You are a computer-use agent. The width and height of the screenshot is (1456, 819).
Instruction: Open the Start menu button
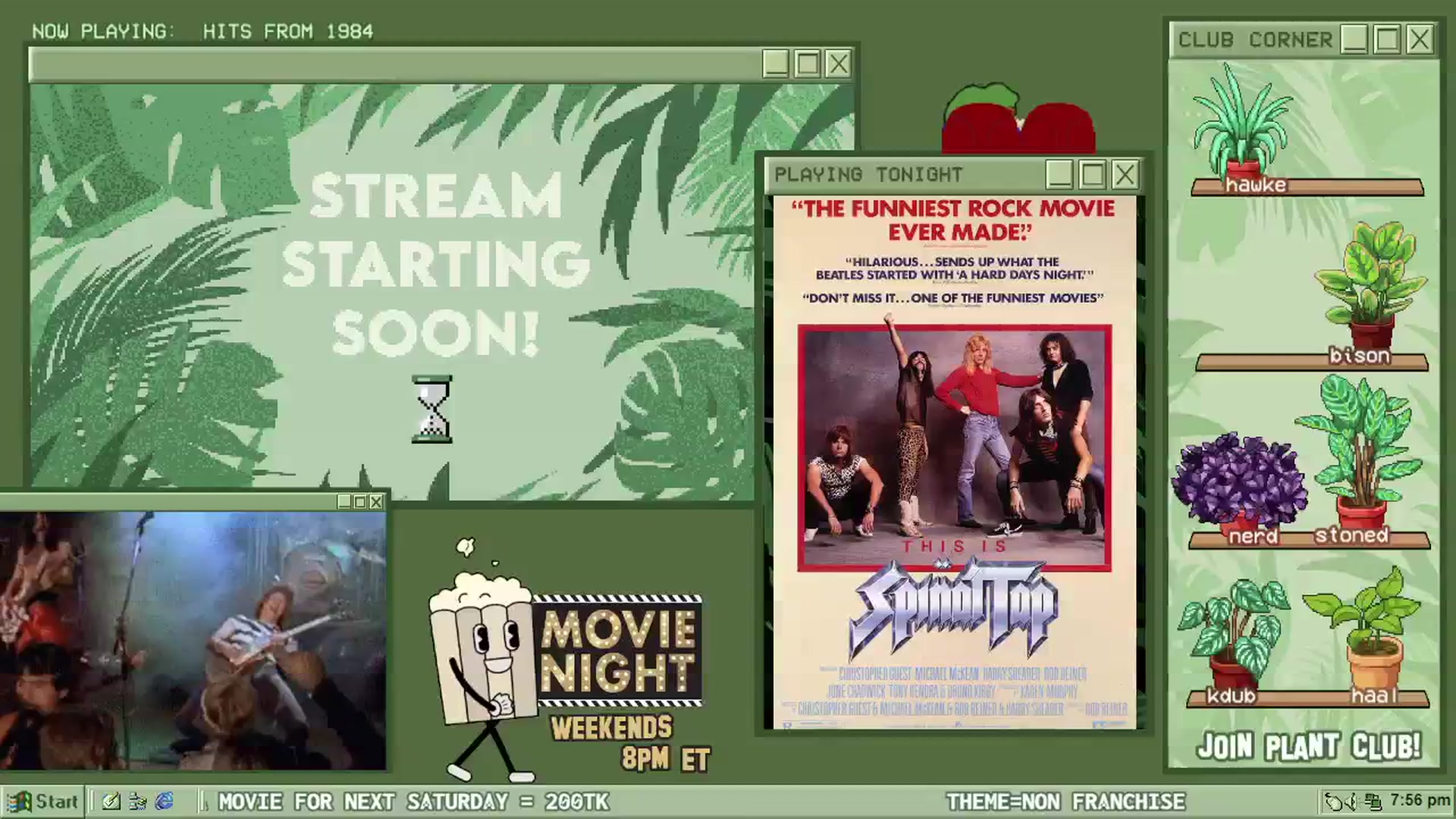coord(42,802)
